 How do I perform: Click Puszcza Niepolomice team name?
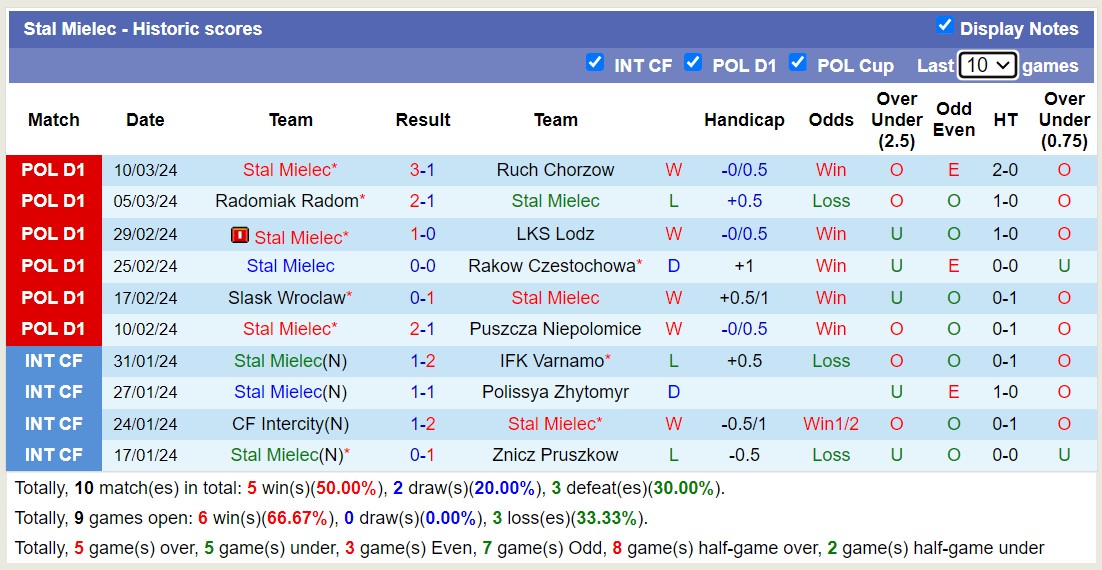555,329
